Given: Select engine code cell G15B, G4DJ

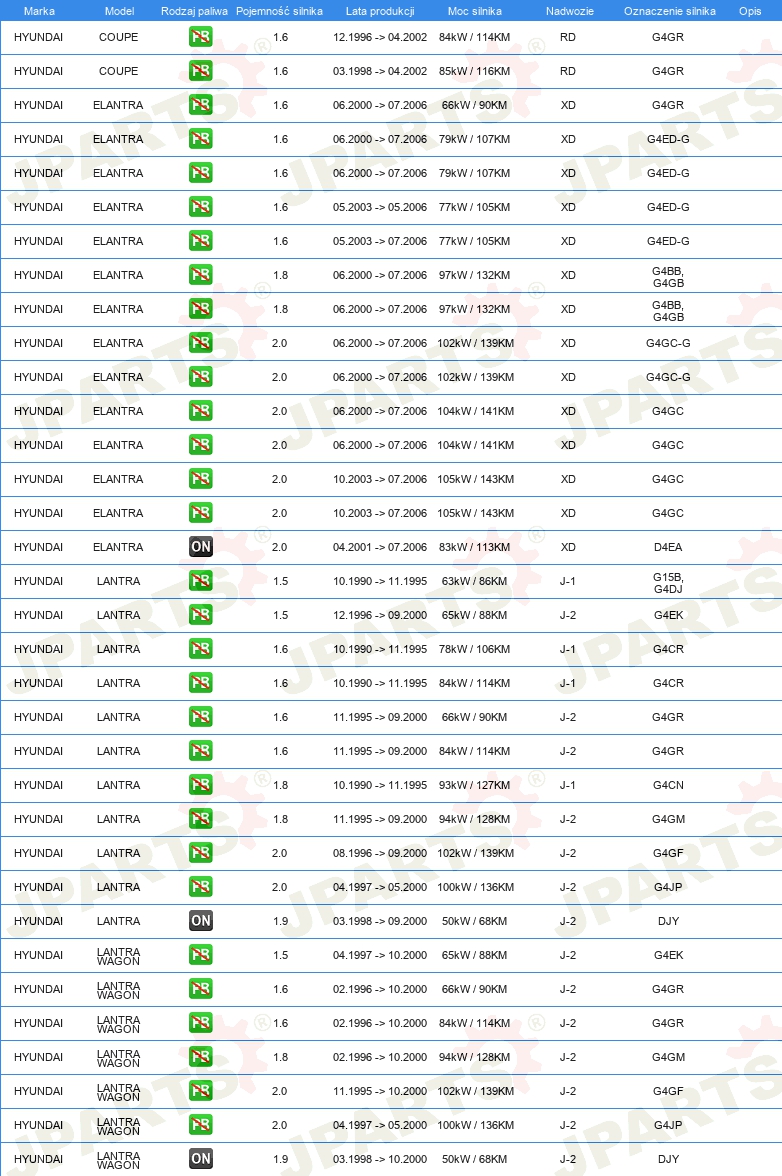Looking at the screenshot, I should tap(668, 583).
